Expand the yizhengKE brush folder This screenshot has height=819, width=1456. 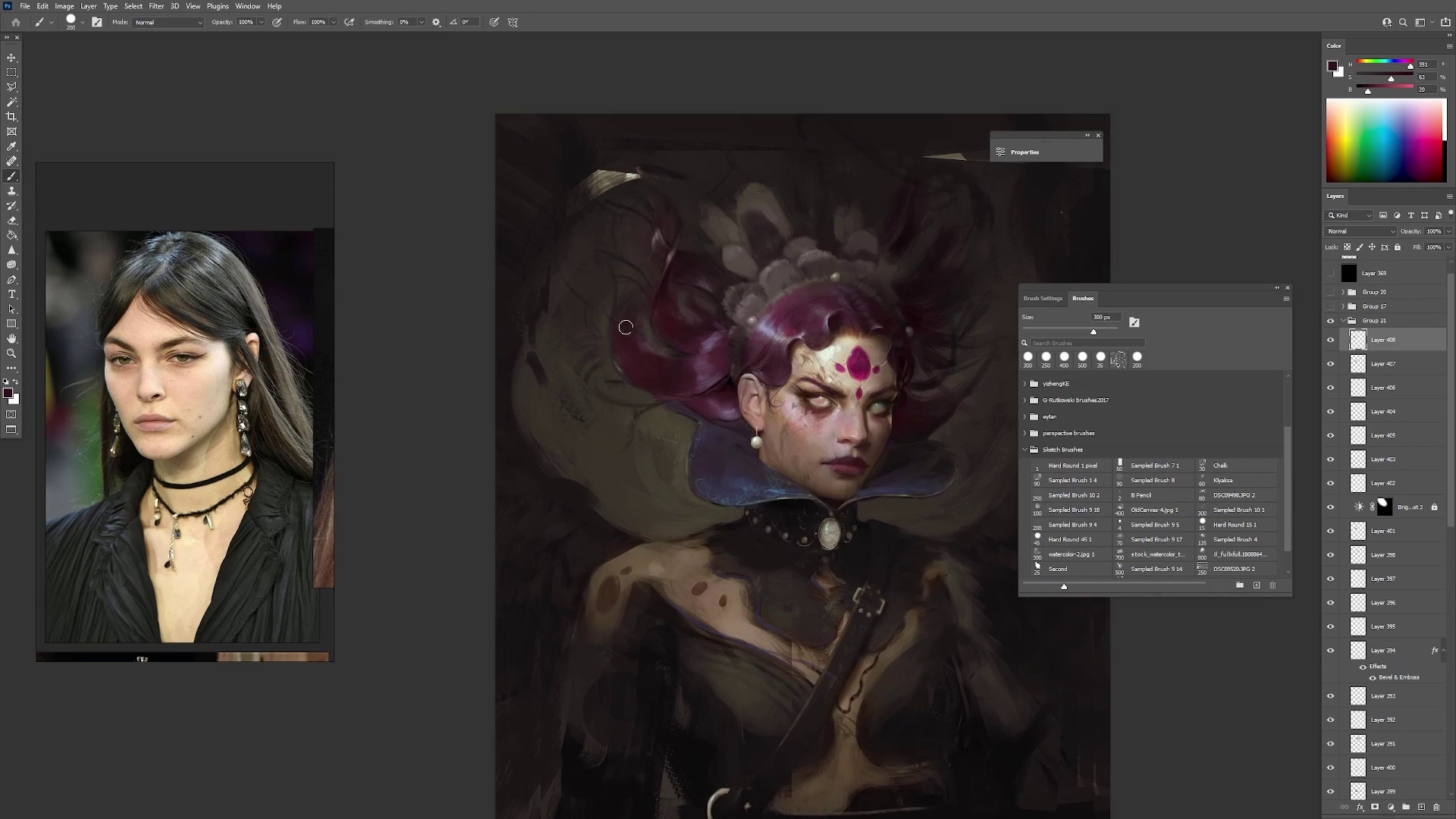1025,384
